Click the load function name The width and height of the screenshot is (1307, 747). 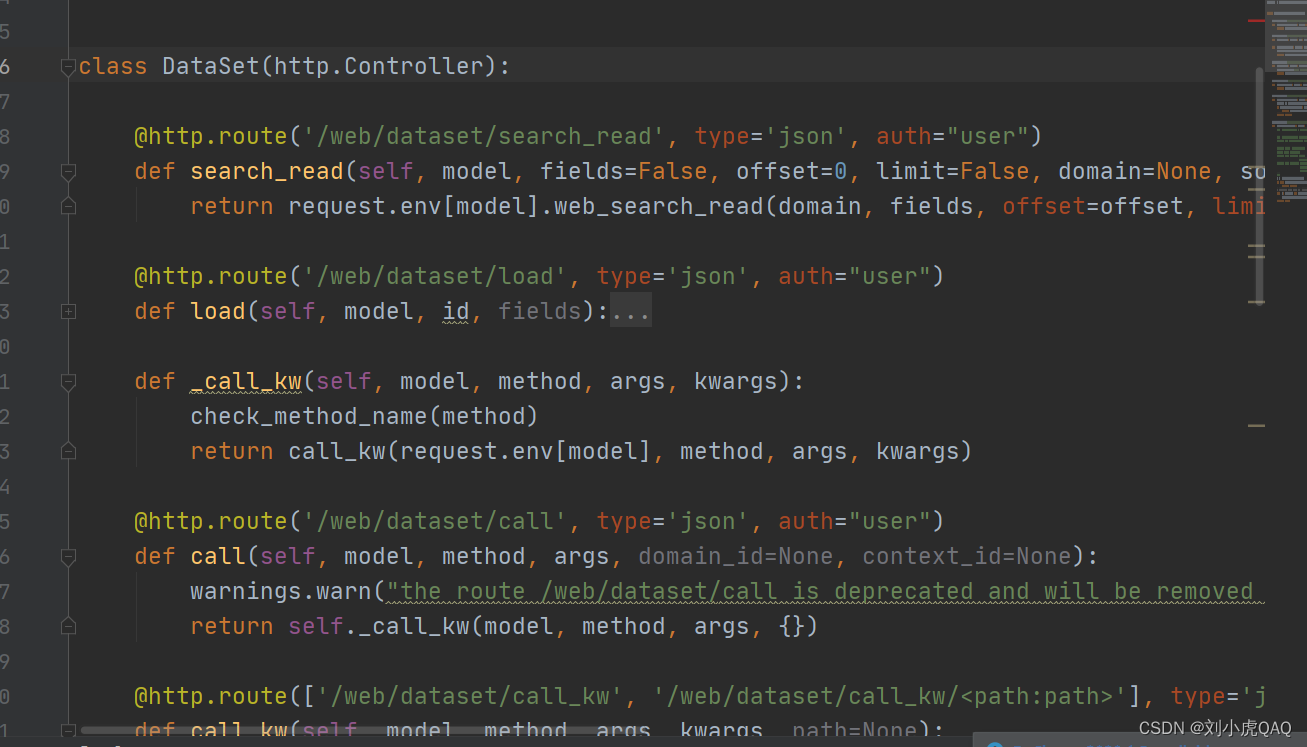tap(218, 312)
